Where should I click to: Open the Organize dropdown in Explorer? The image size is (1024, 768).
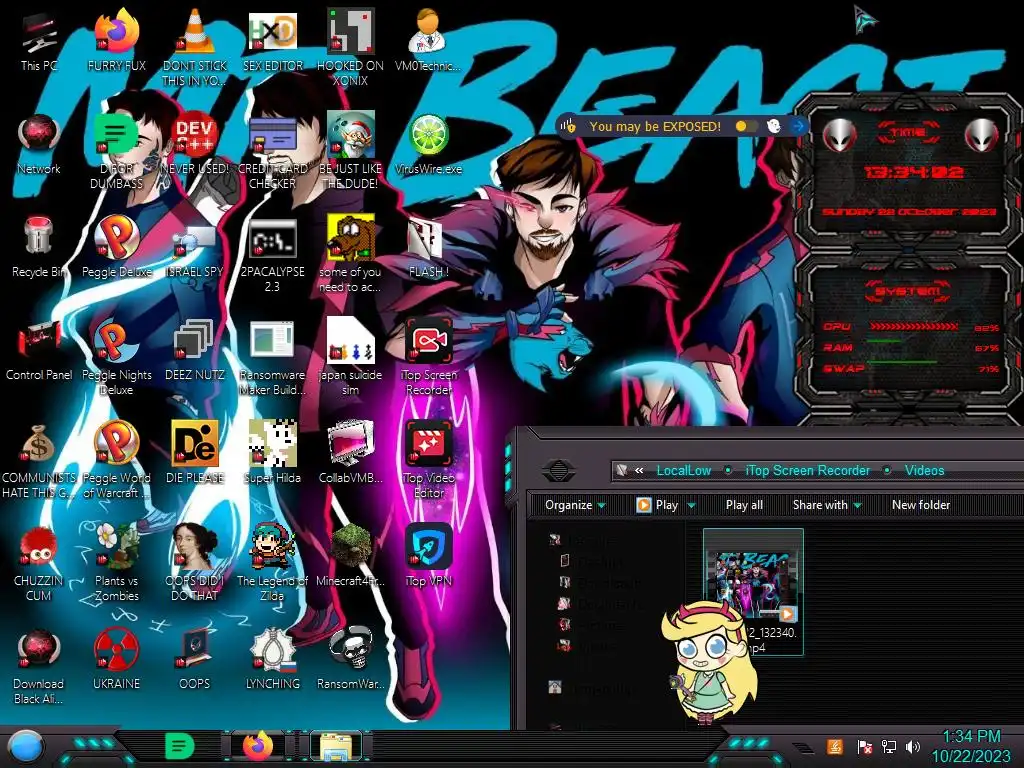coord(575,505)
